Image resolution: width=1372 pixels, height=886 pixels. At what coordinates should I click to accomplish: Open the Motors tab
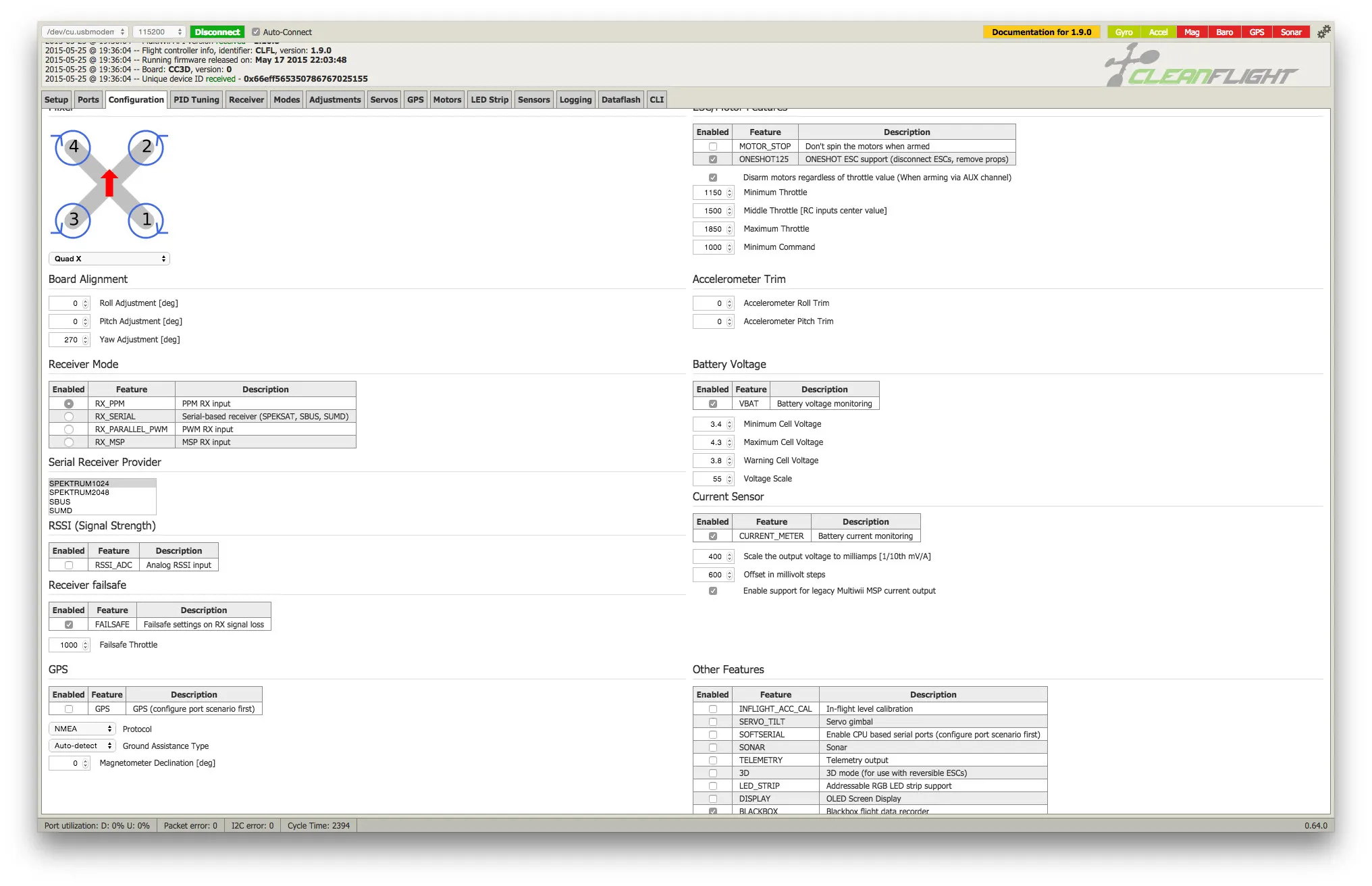(x=447, y=99)
